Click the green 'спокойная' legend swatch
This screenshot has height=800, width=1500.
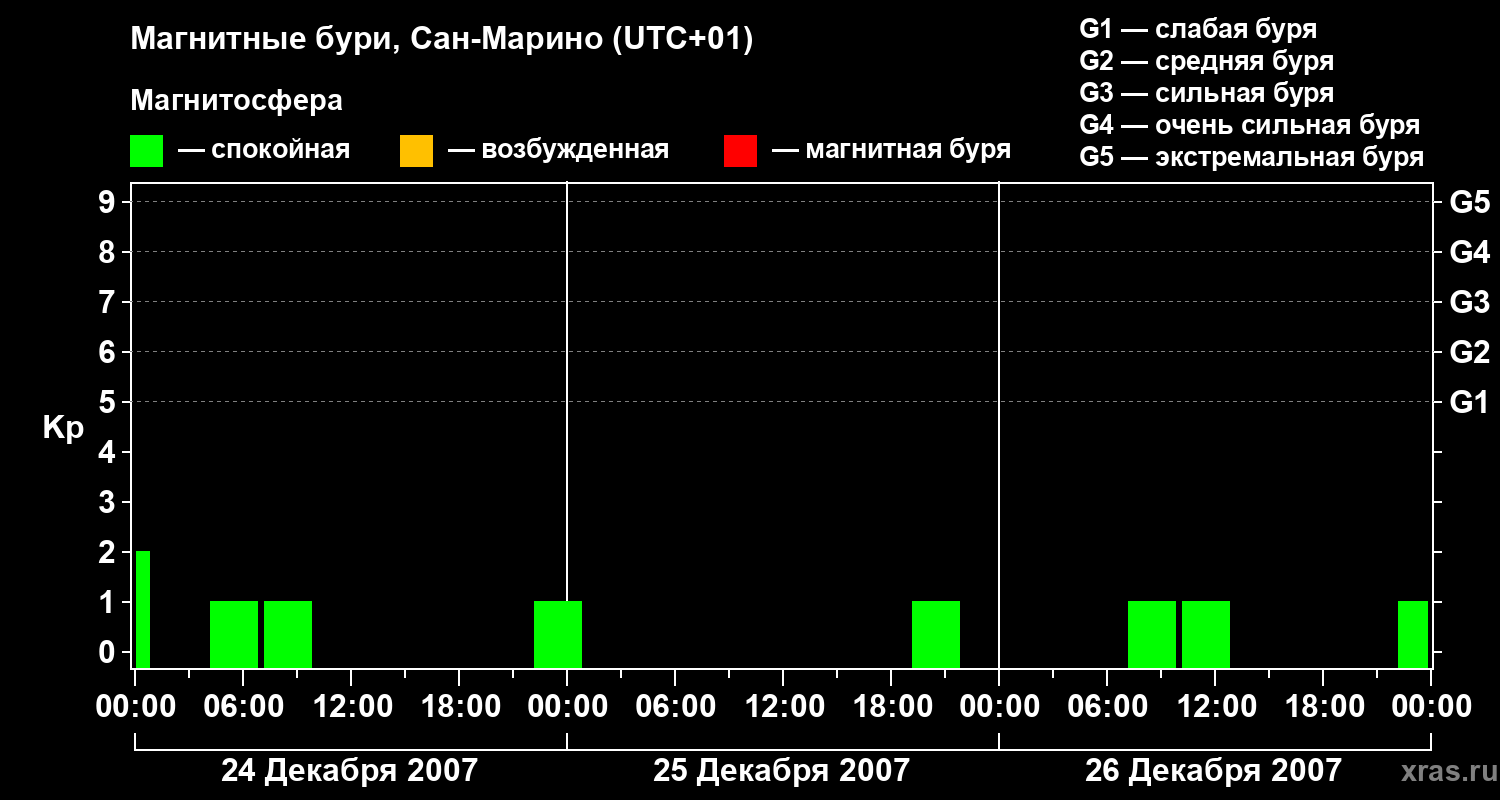[146, 151]
